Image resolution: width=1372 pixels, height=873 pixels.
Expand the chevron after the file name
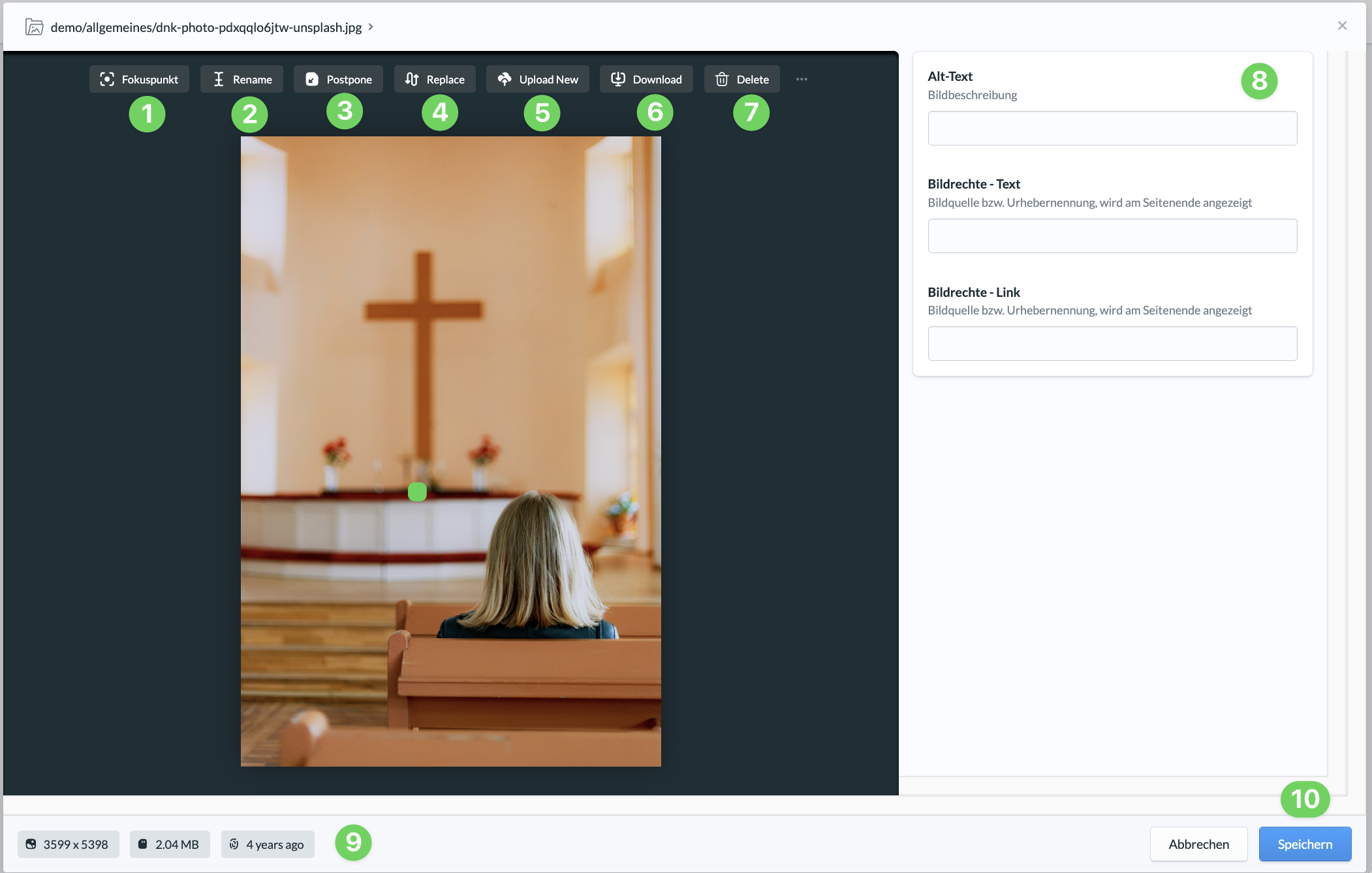click(371, 27)
